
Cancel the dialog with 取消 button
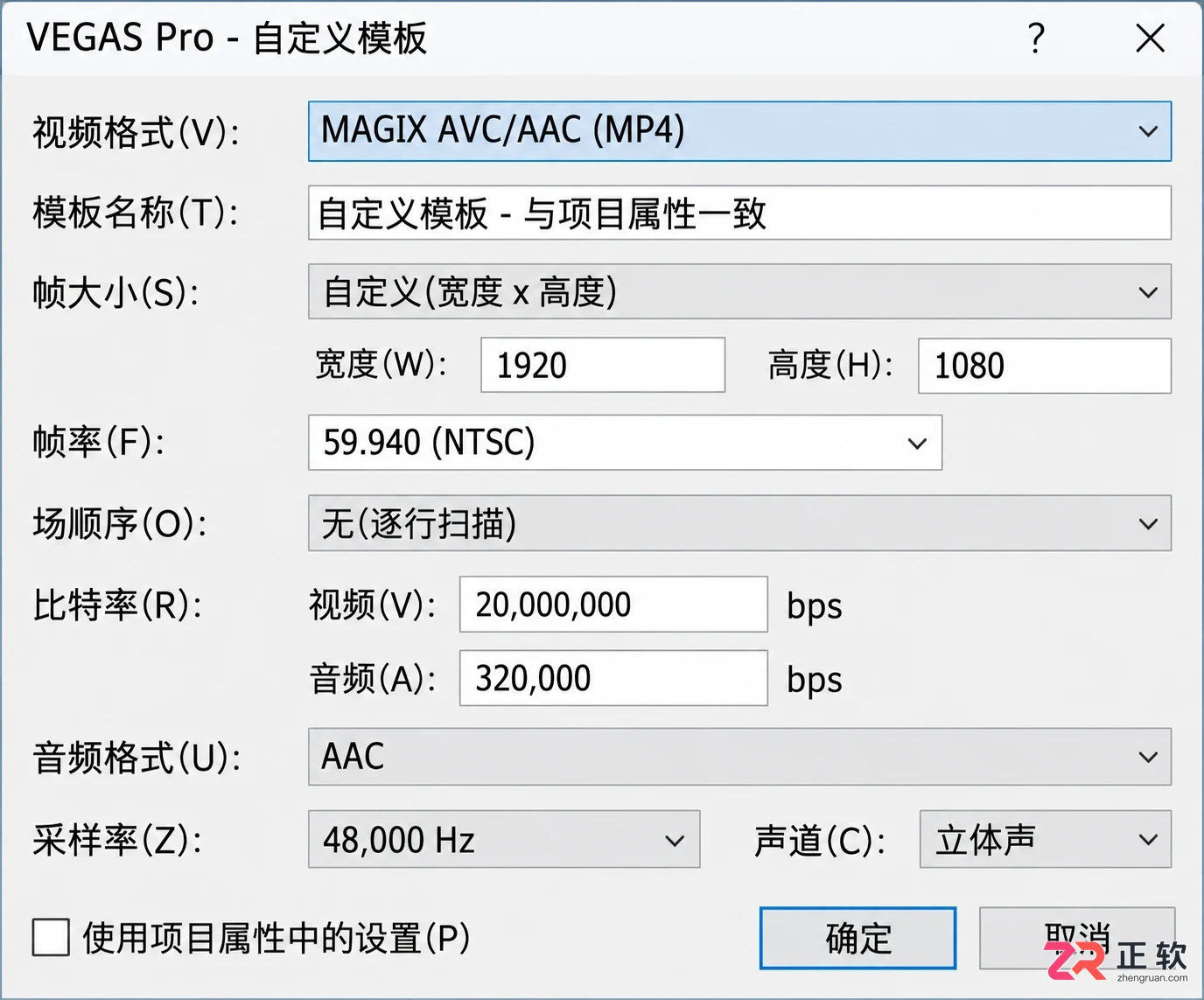pyautogui.click(x=1076, y=938)
